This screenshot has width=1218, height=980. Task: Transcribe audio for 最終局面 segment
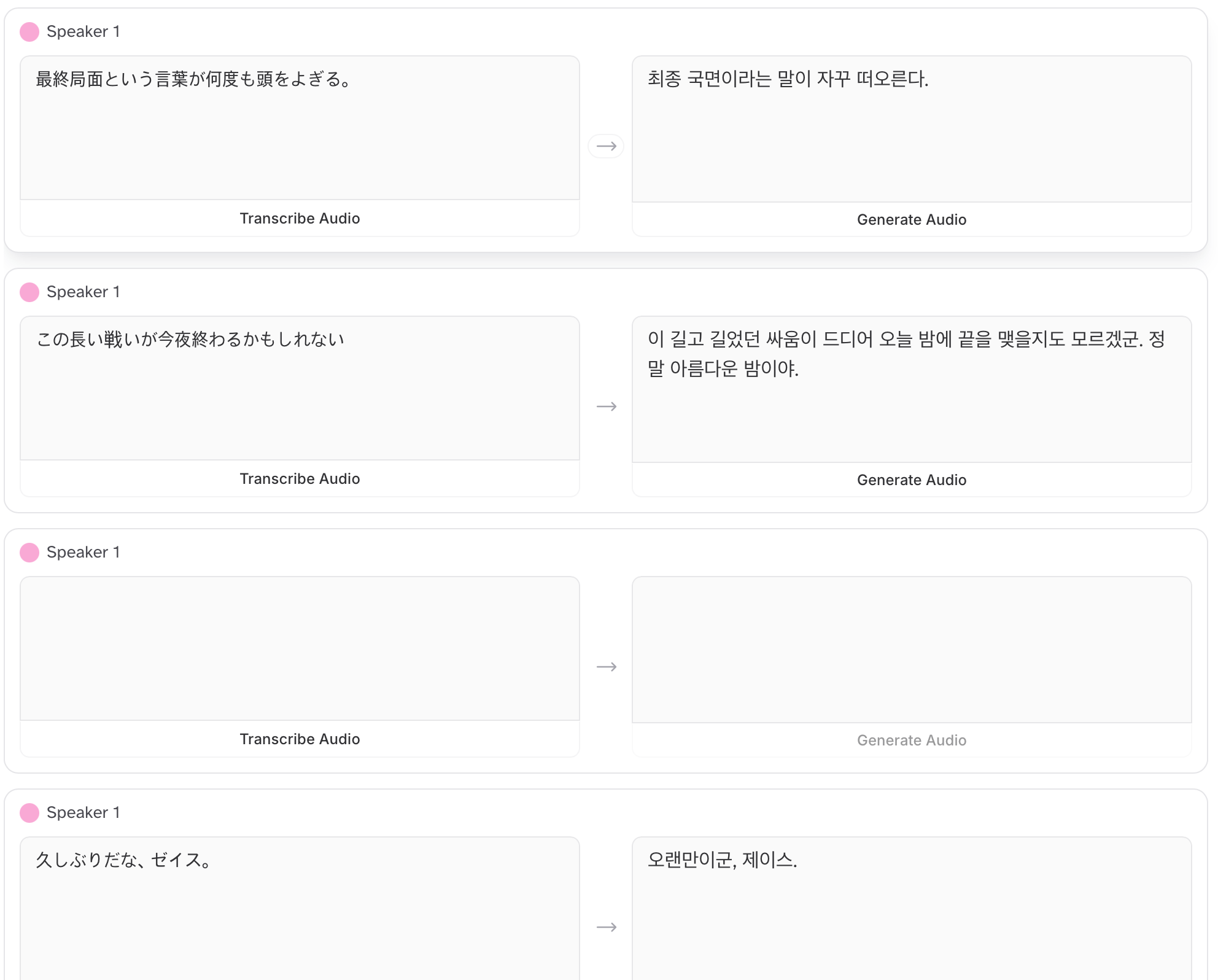[300, 219]
